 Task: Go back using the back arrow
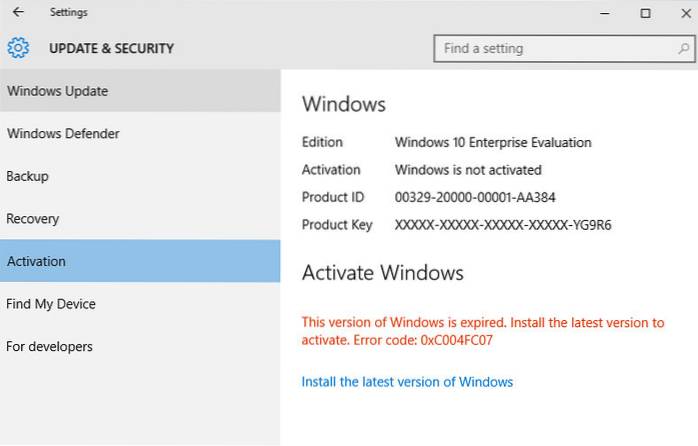(18, 13)
